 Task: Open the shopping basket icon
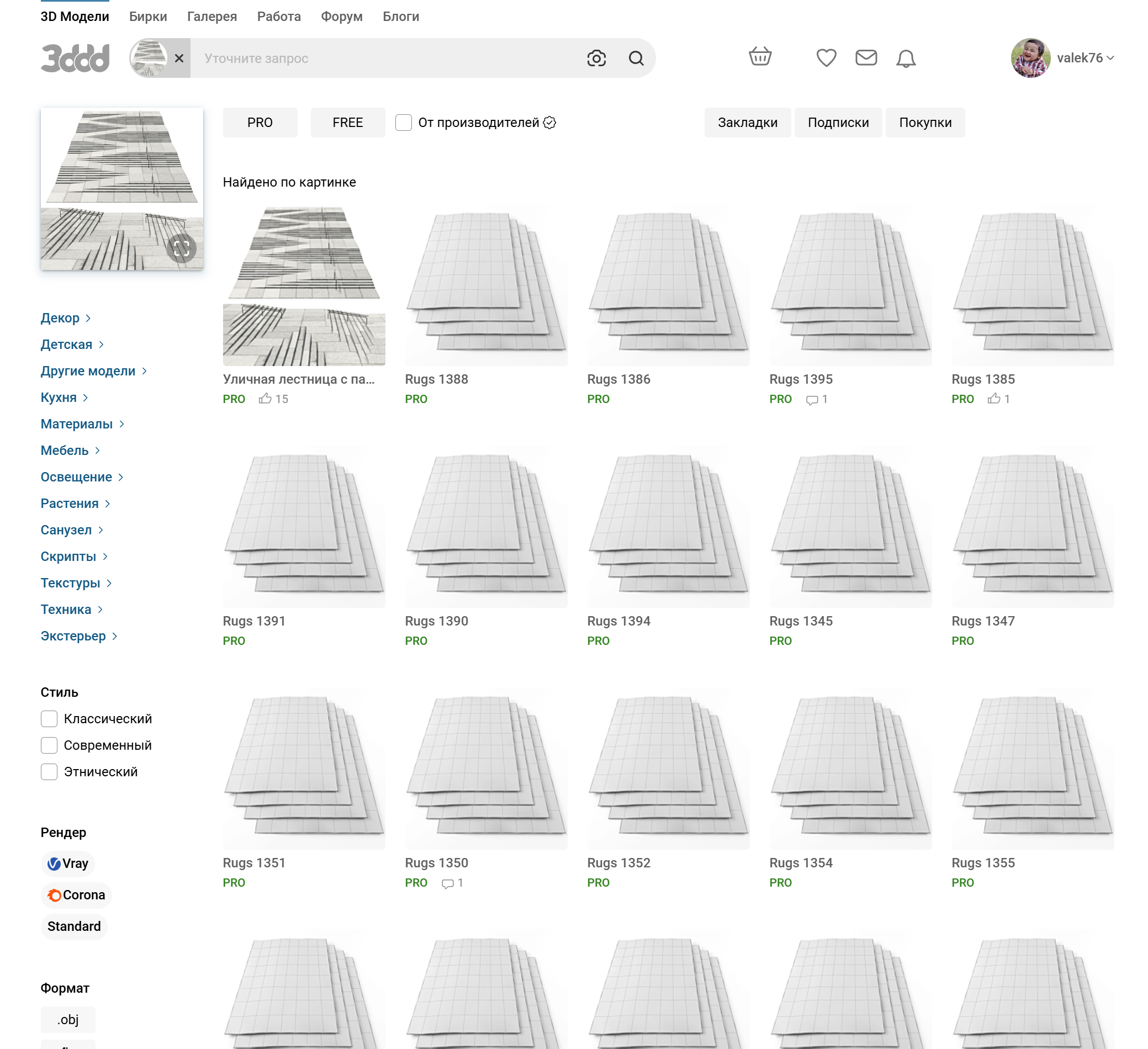760,57
